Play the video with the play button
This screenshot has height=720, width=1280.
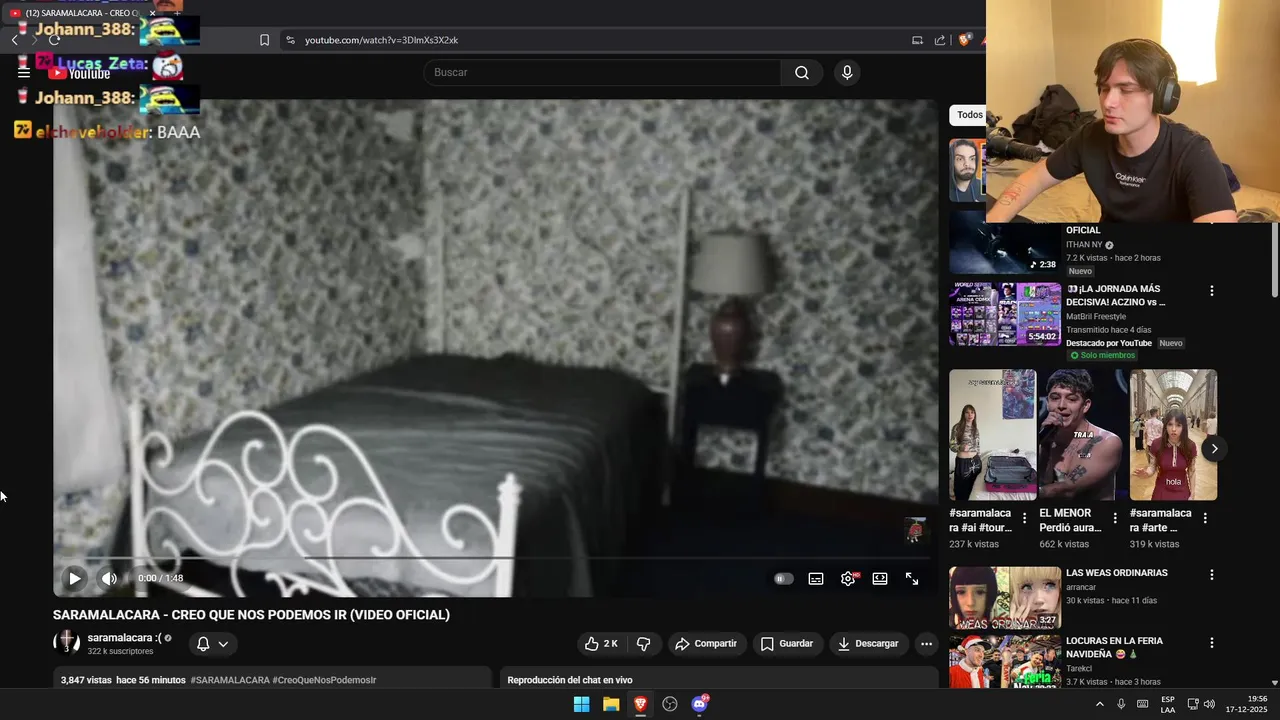[75, 578]
